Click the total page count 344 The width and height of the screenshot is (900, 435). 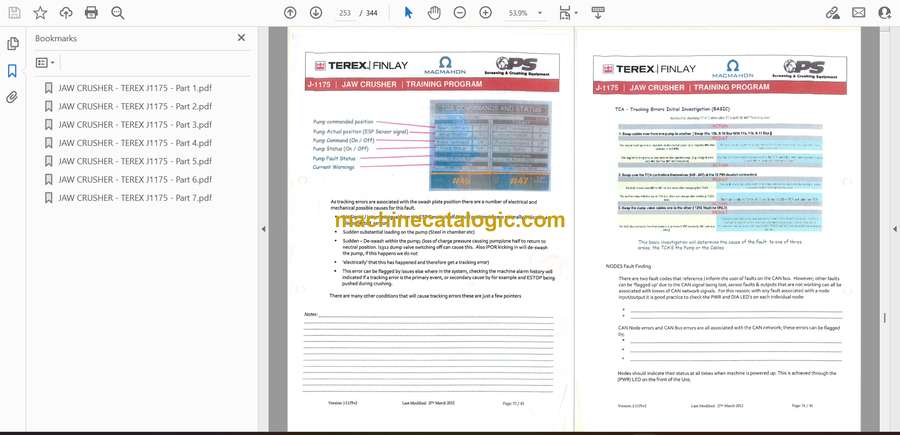(x=371, y=13)
